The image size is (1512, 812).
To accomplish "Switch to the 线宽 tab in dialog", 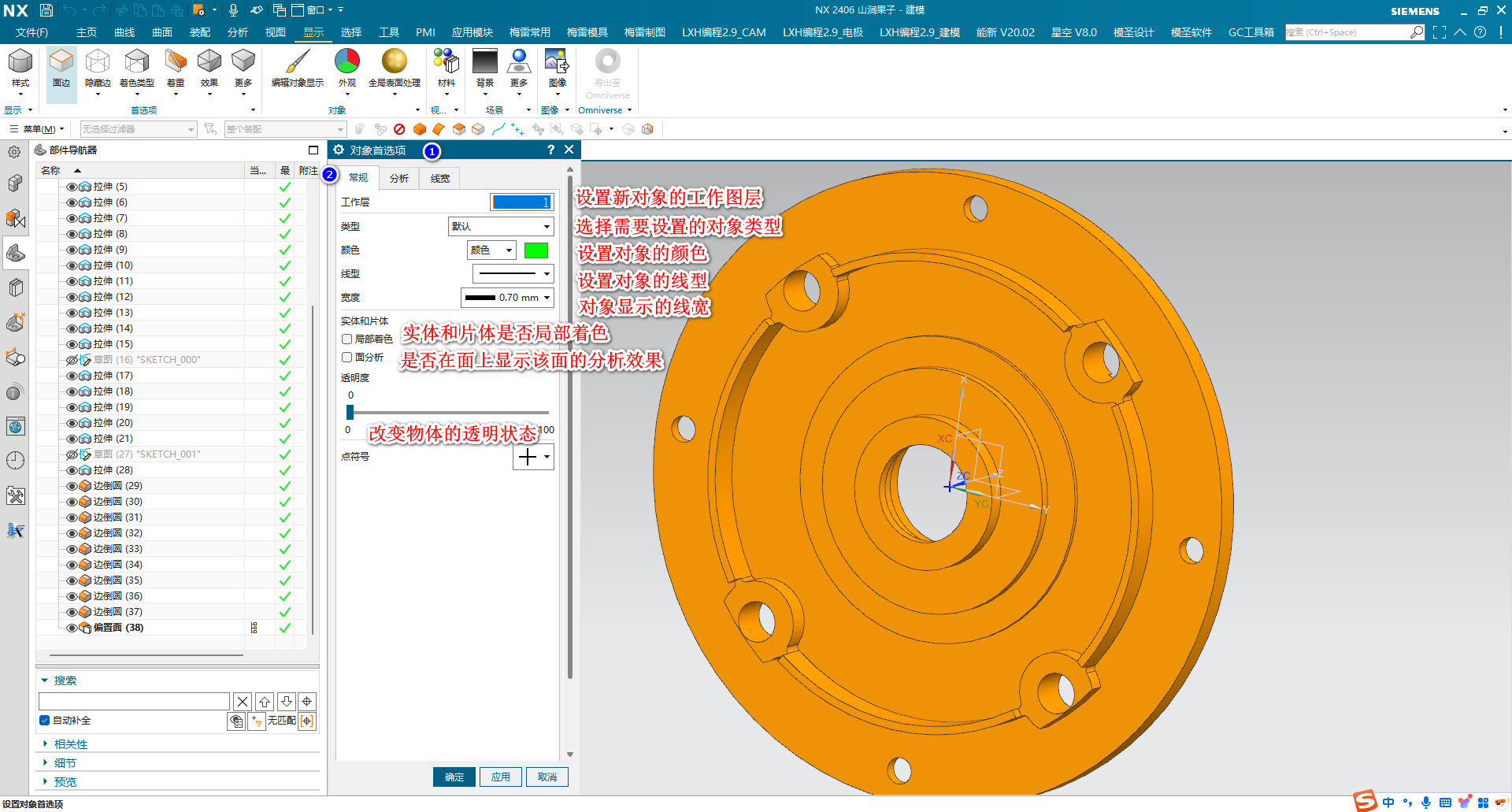I will coord(440,179).
